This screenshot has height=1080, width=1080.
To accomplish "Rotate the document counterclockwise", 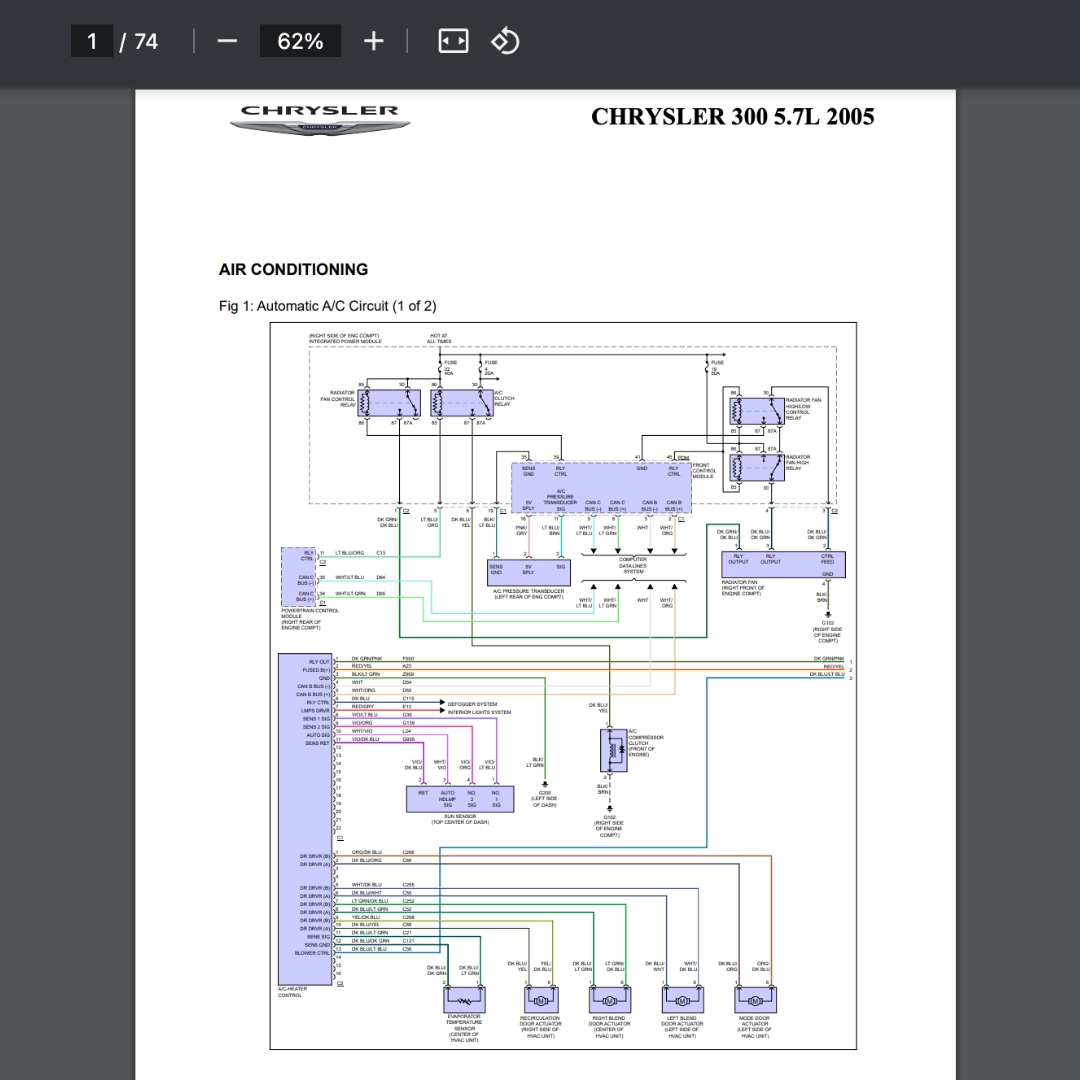I will (505, 41).
